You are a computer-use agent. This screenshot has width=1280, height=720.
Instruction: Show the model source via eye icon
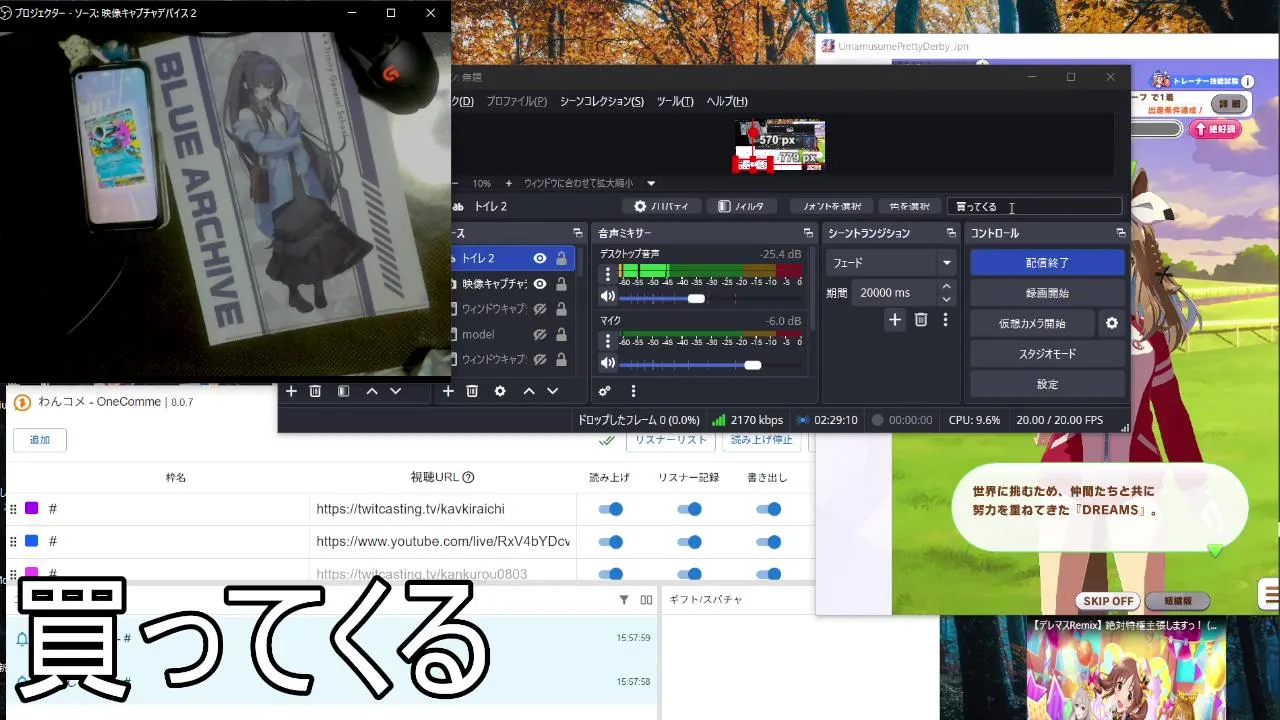(540, 335)
